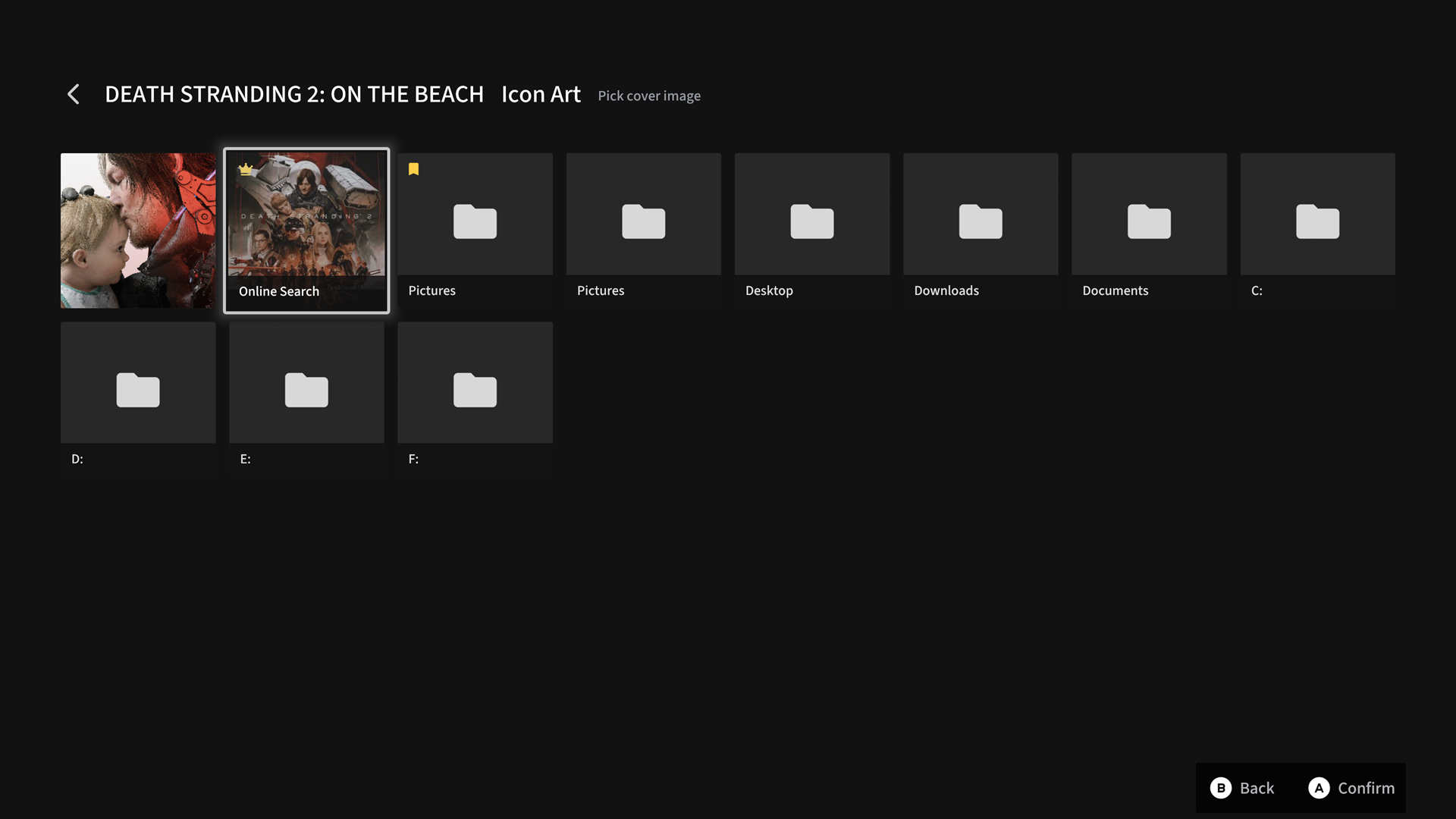1456x819 pixels.
Task: Open the Downloads folder
Action: 981,231
